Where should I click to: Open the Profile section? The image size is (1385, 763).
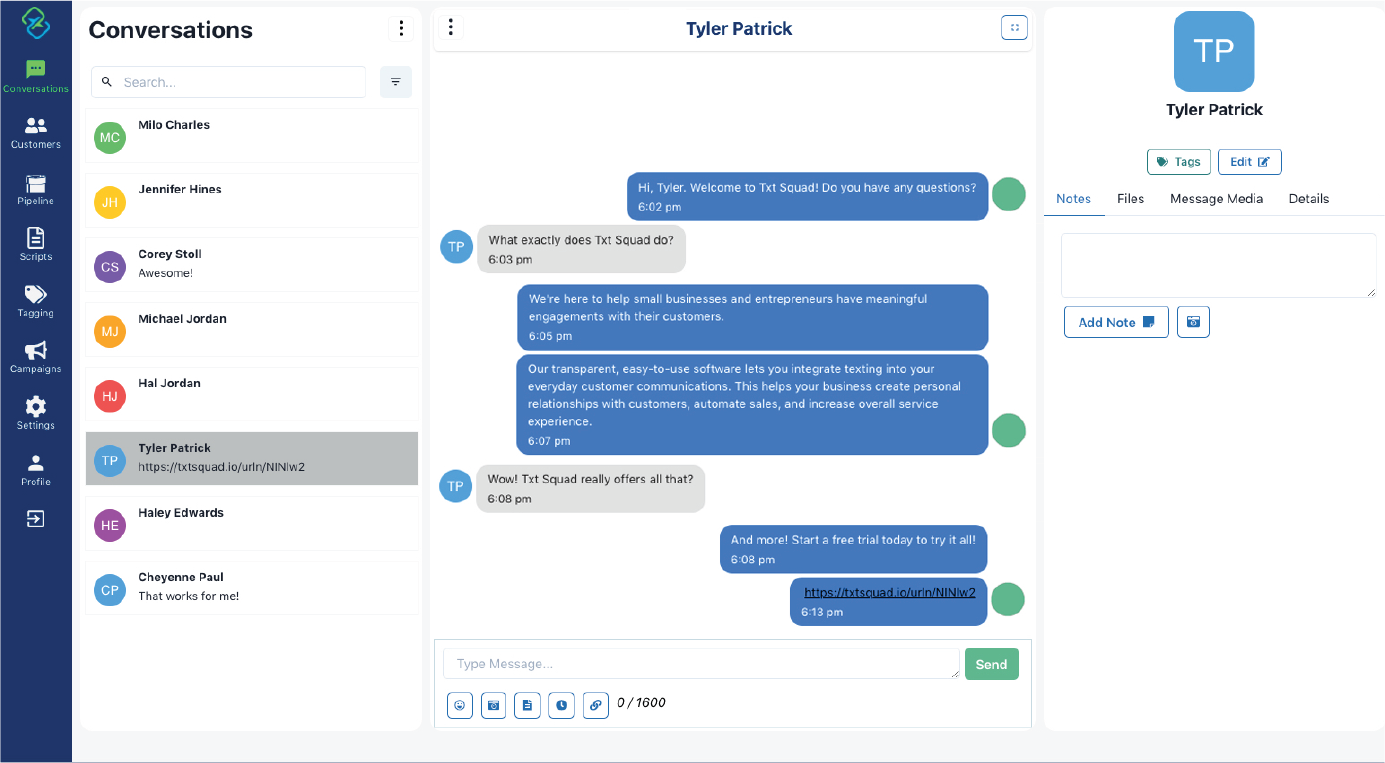coord(36,470)
